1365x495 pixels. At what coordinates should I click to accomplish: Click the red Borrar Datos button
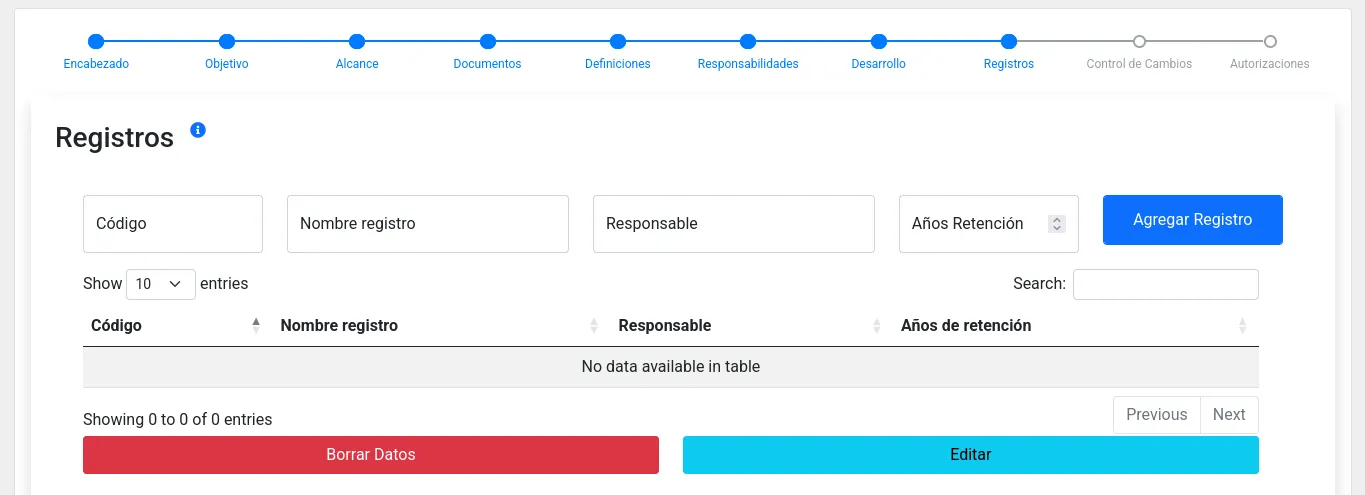click(370, 455)
